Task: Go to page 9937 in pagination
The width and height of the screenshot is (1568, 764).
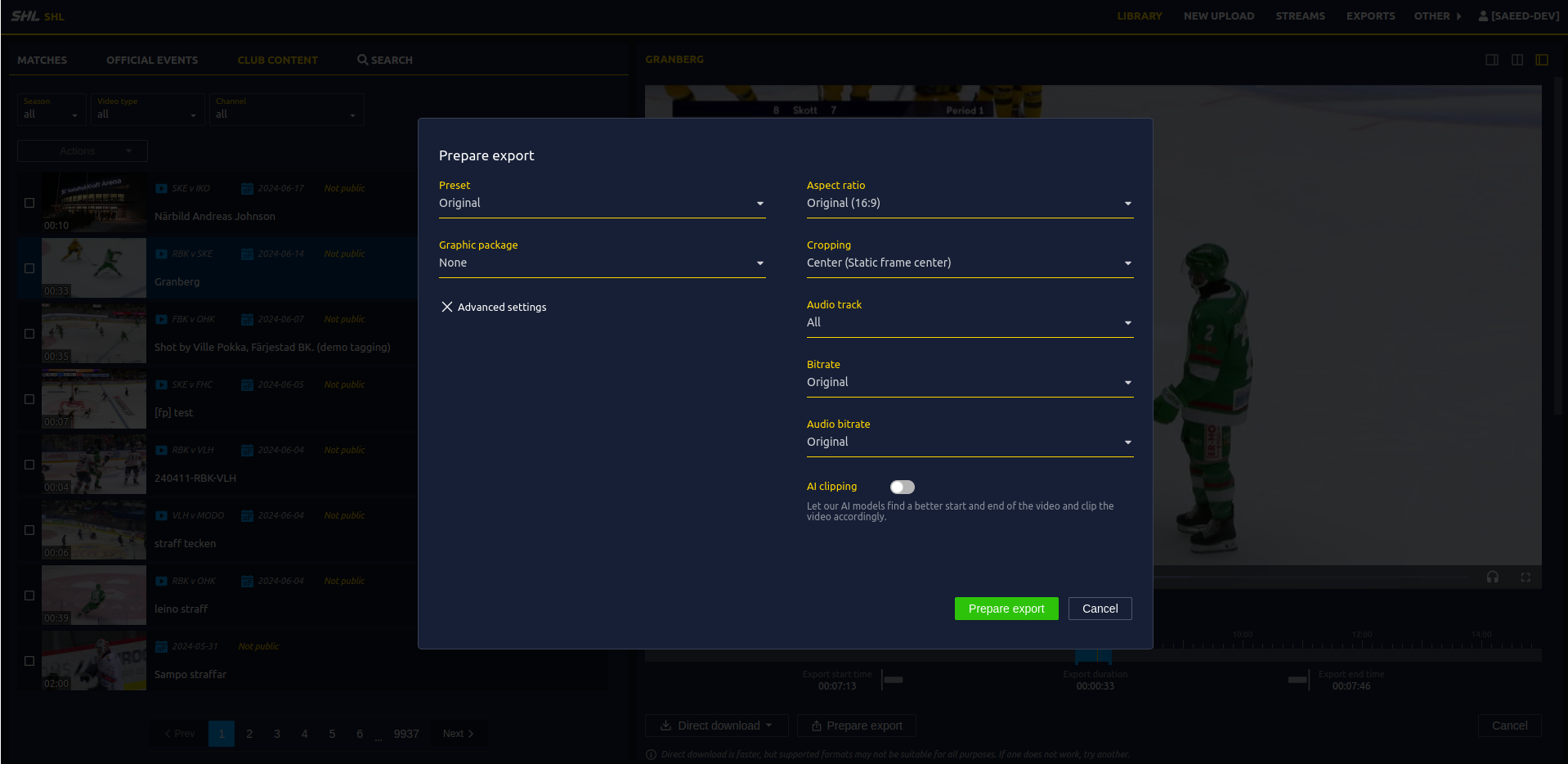Action: pos(405,734)
